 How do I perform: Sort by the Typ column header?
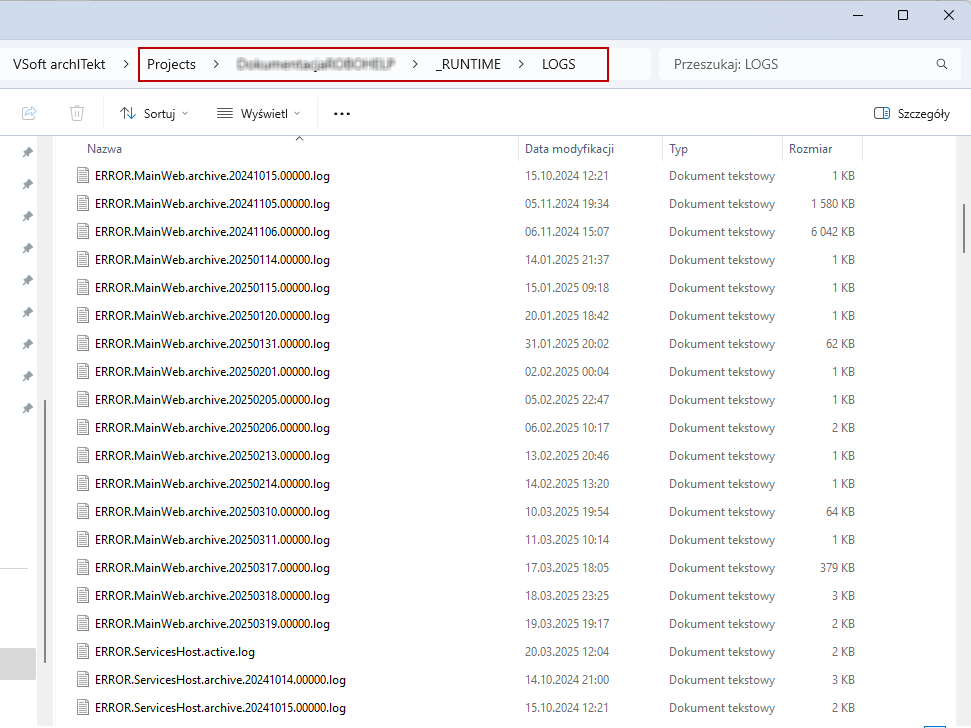click(679, 149)
